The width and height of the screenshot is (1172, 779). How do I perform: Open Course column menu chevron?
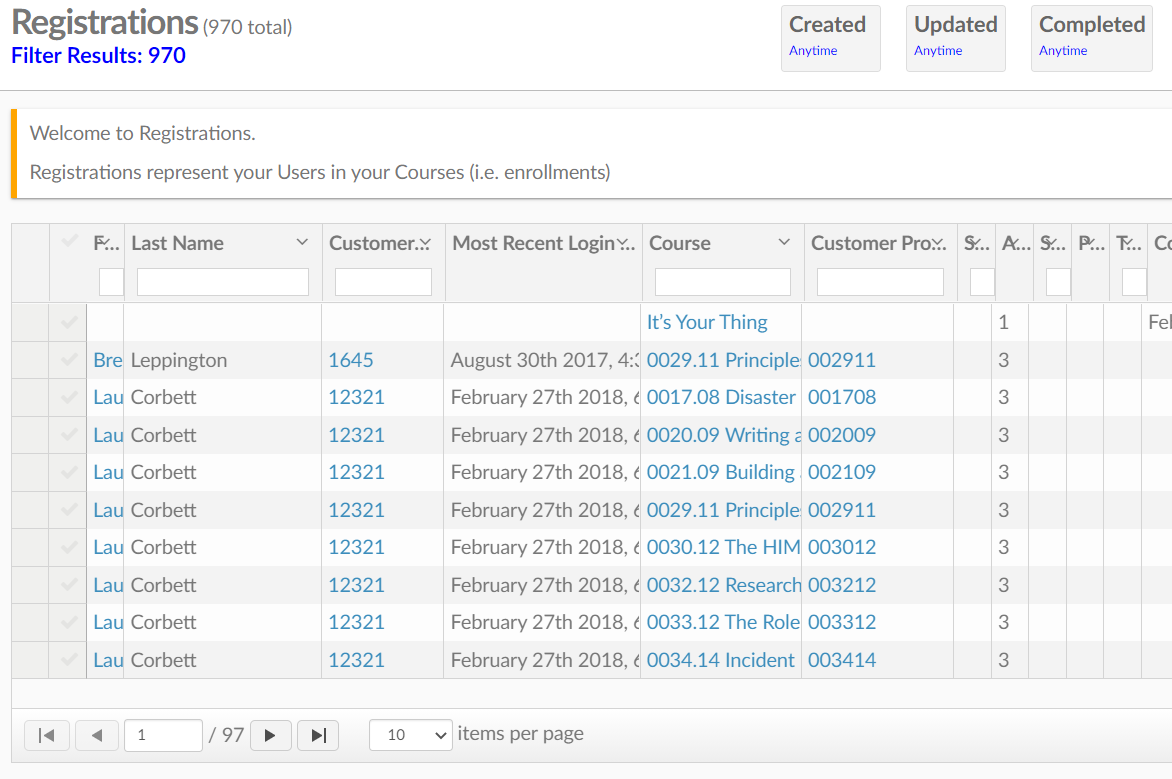[784, 242]
